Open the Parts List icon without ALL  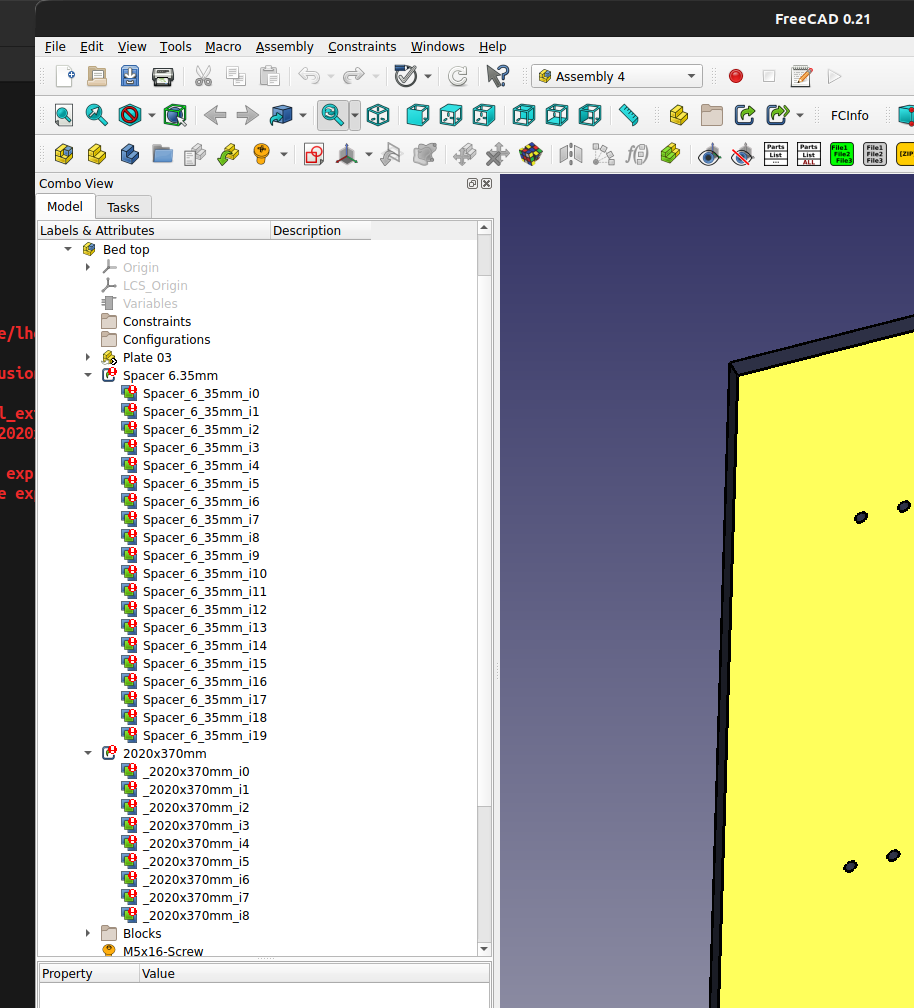[x=776, y=154]
